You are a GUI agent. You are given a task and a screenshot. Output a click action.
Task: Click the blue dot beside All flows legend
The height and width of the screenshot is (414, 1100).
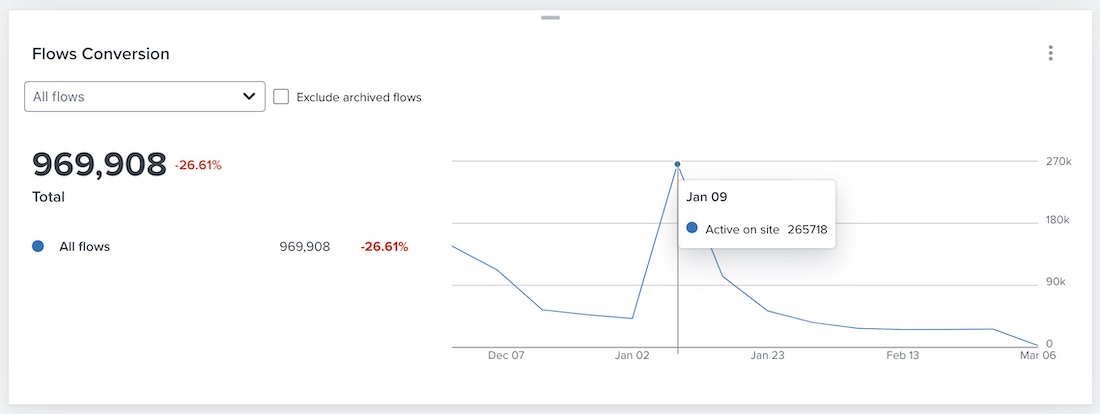(38, 246)
